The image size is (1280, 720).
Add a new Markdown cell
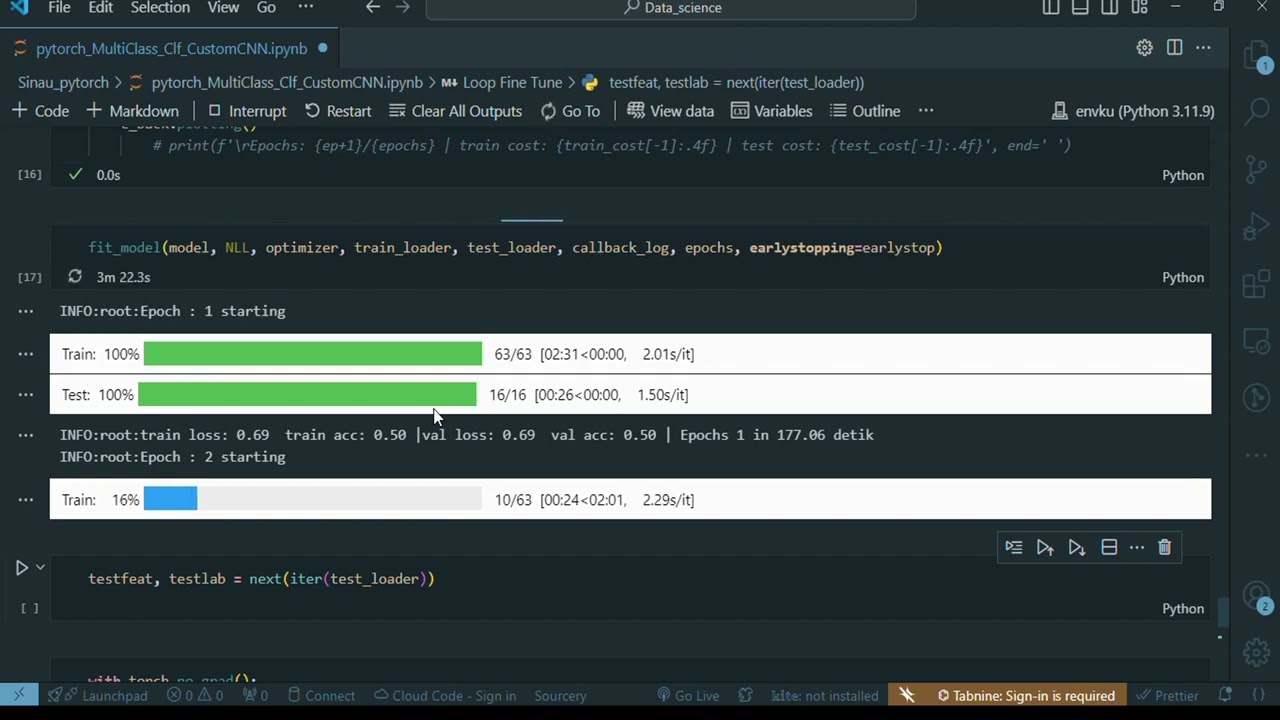tap(132, 111)
